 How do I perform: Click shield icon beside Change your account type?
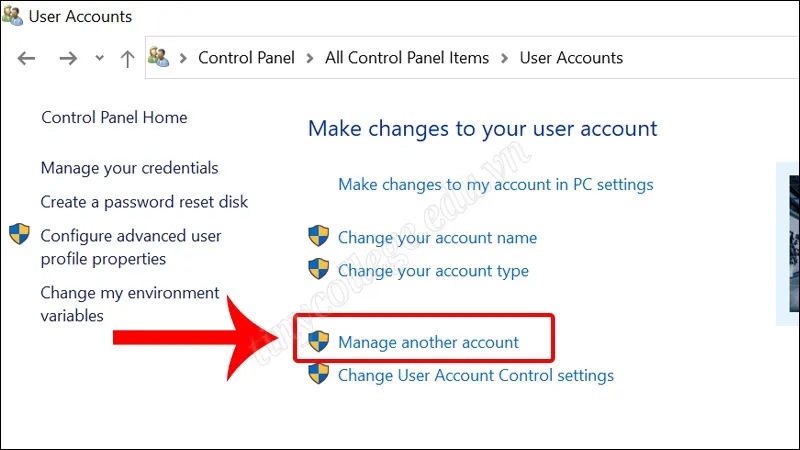[x=319, y=268]
